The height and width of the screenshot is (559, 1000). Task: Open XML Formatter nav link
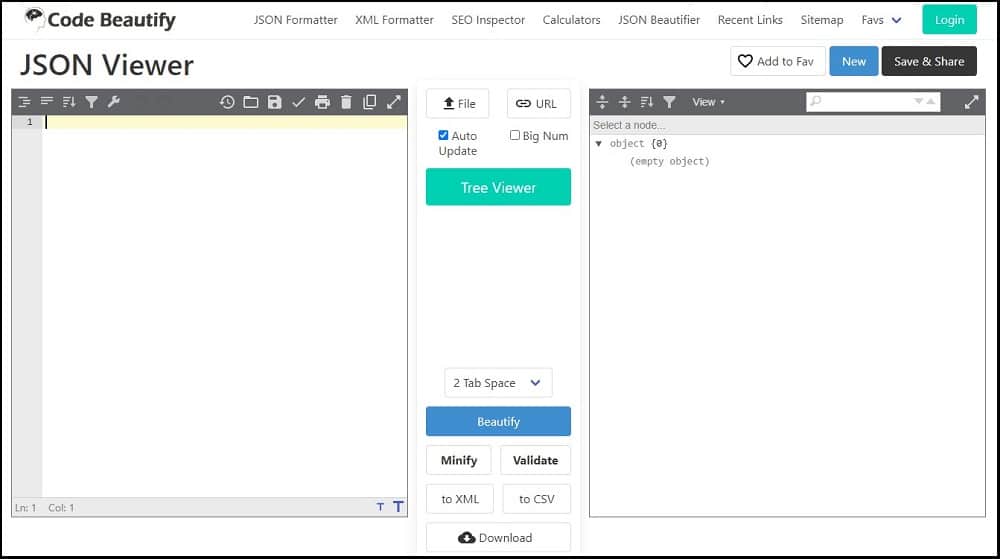394,20
